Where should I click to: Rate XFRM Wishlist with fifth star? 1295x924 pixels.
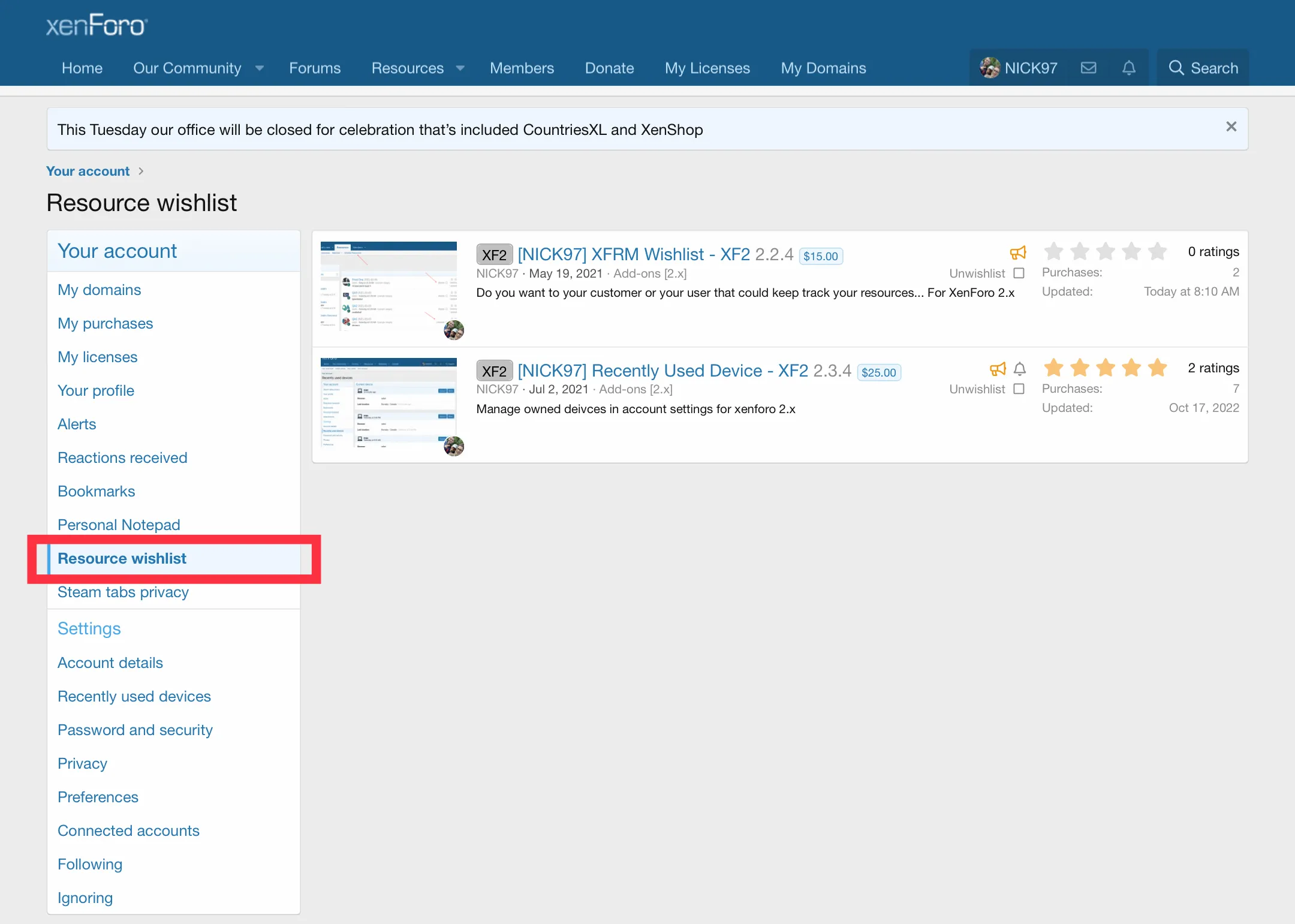tap(1158, 251)
